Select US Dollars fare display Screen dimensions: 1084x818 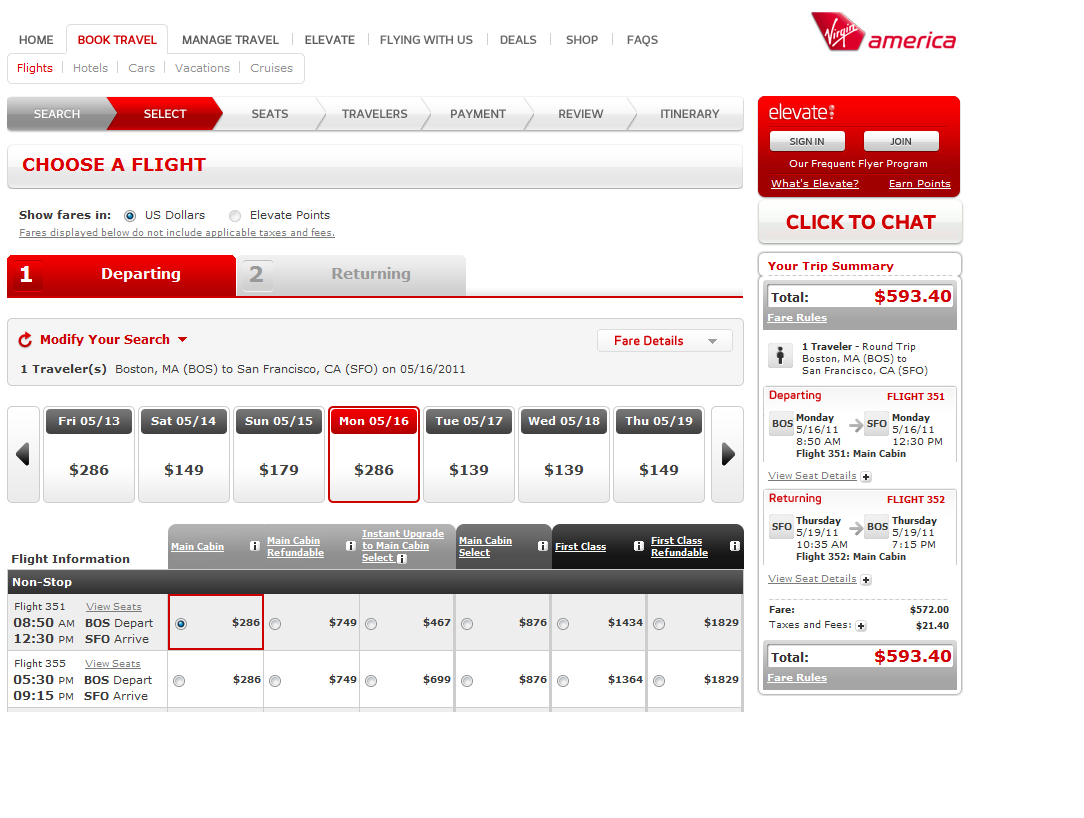[x=129, y=216]
